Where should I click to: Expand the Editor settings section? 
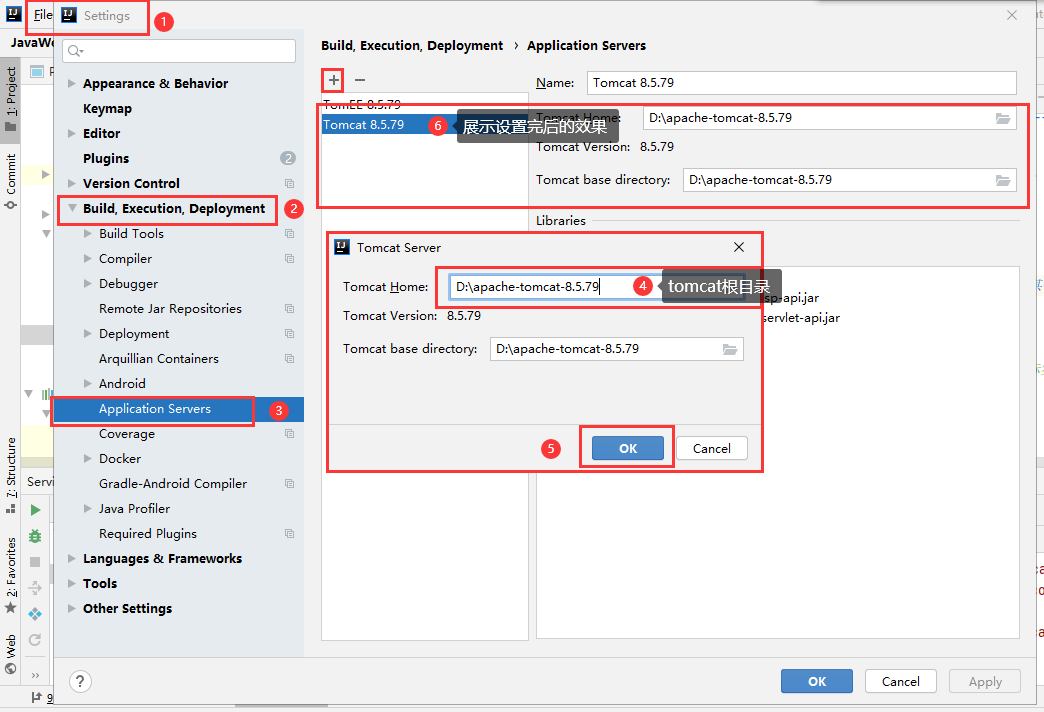(71, 133)
